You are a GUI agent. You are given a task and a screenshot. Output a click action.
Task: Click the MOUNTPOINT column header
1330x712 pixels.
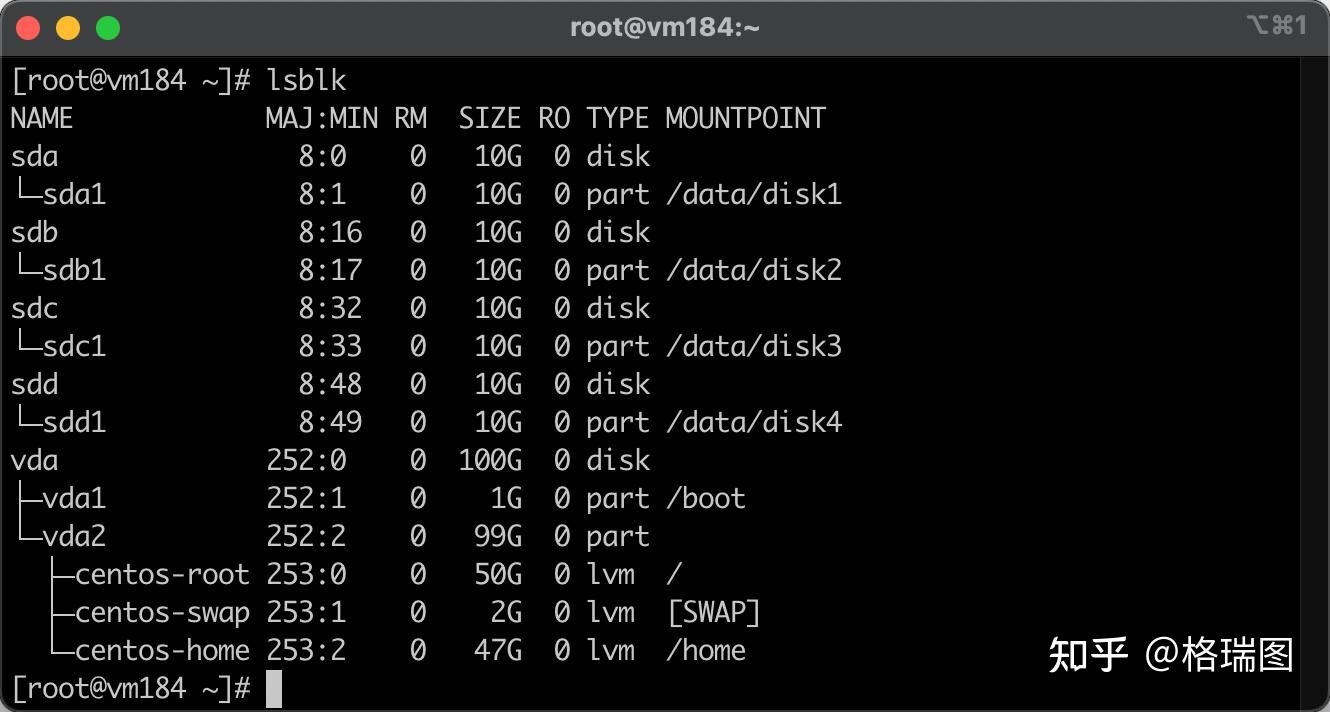746,118
